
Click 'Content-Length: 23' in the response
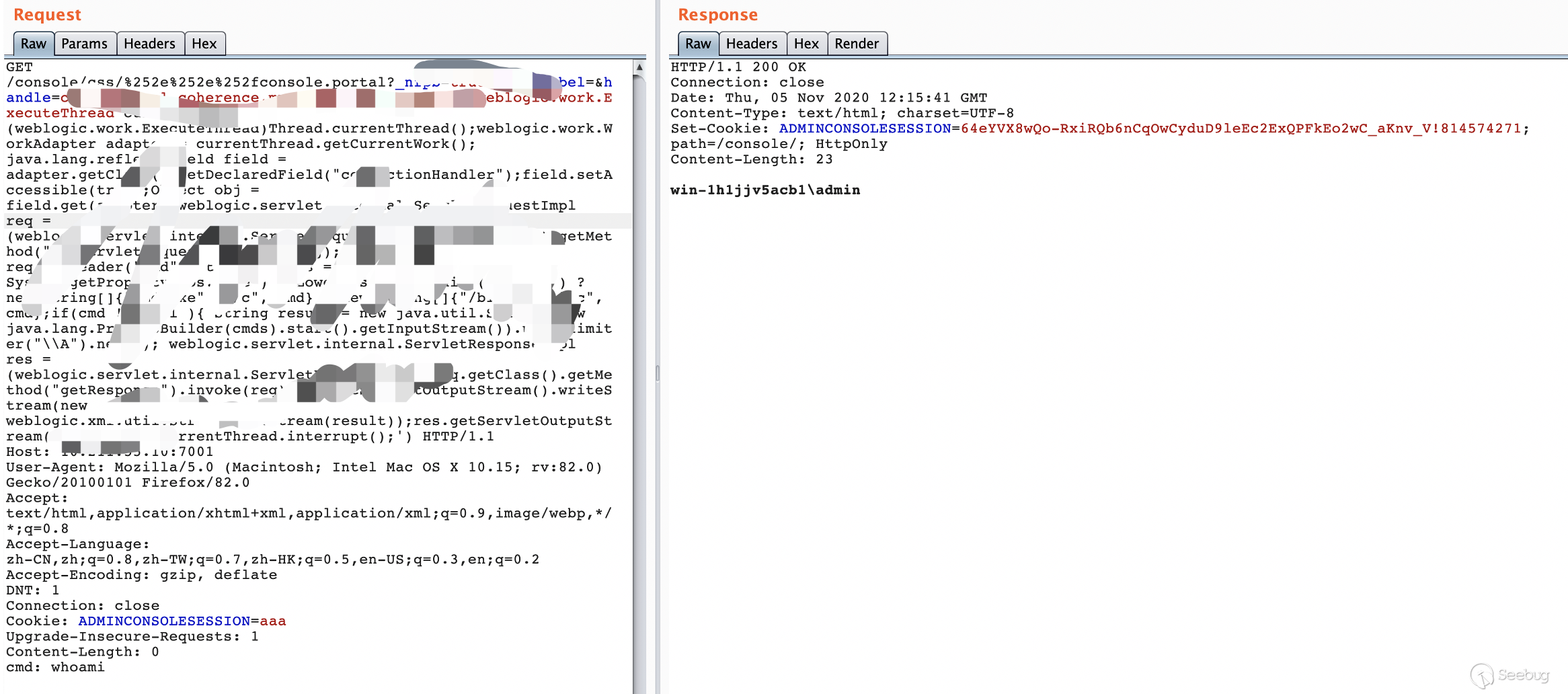[752, 159]
